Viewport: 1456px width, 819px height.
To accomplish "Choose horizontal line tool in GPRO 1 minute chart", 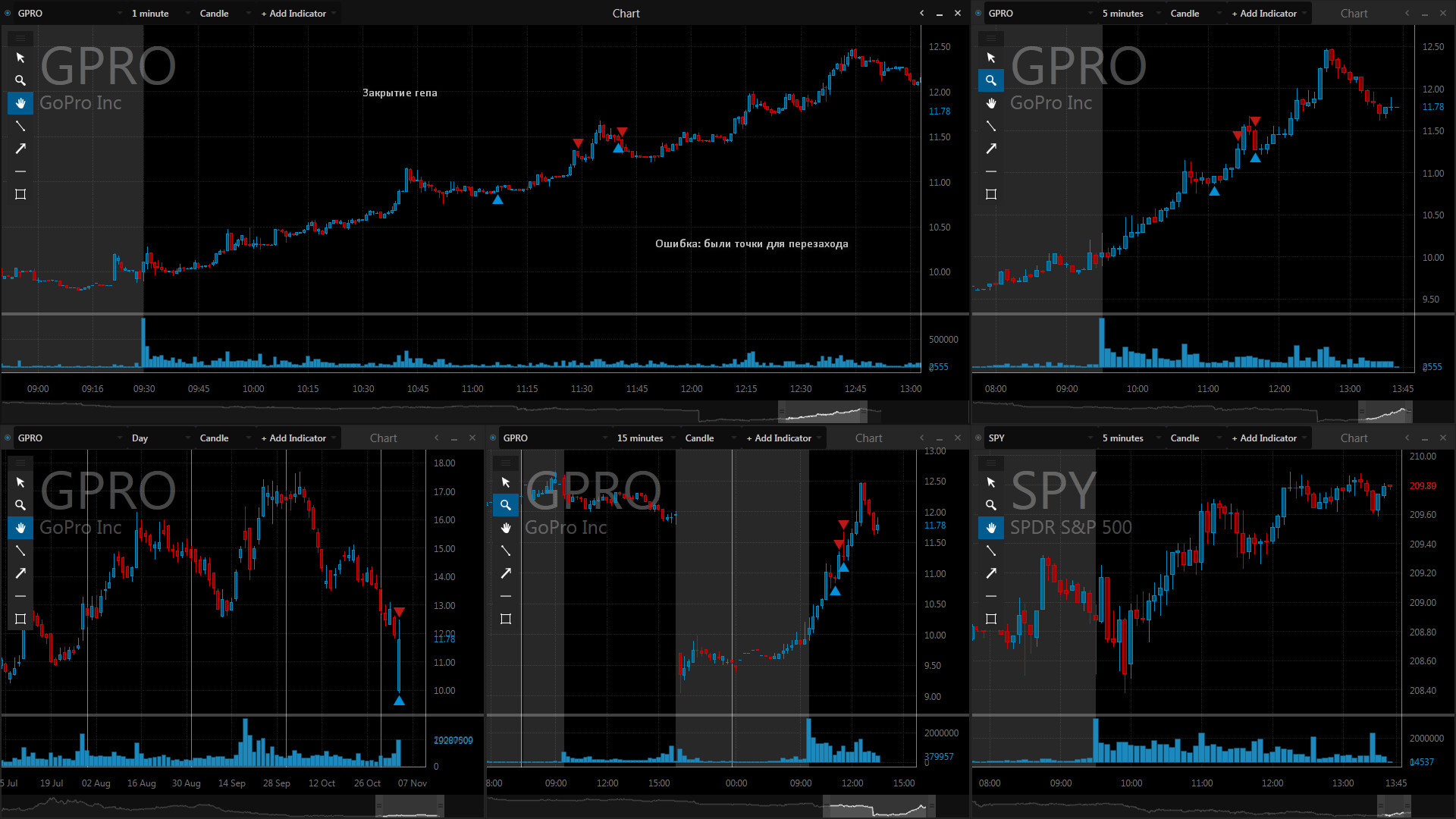I will (20, 171).
